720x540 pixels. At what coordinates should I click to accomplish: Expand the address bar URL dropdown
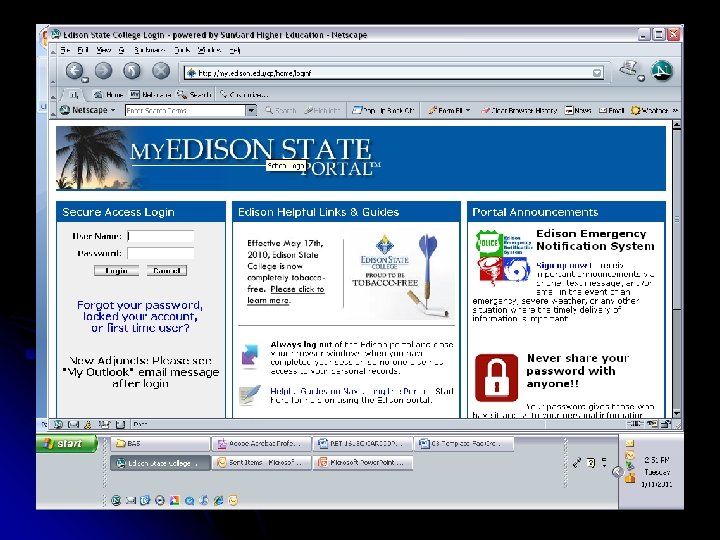(596, 73)
